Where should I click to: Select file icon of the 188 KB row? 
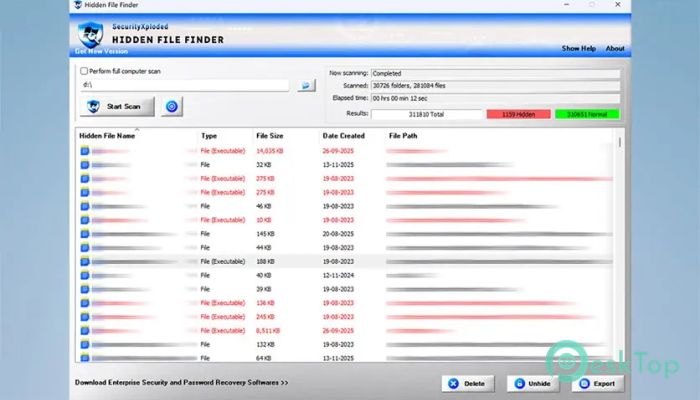[85, 262]
